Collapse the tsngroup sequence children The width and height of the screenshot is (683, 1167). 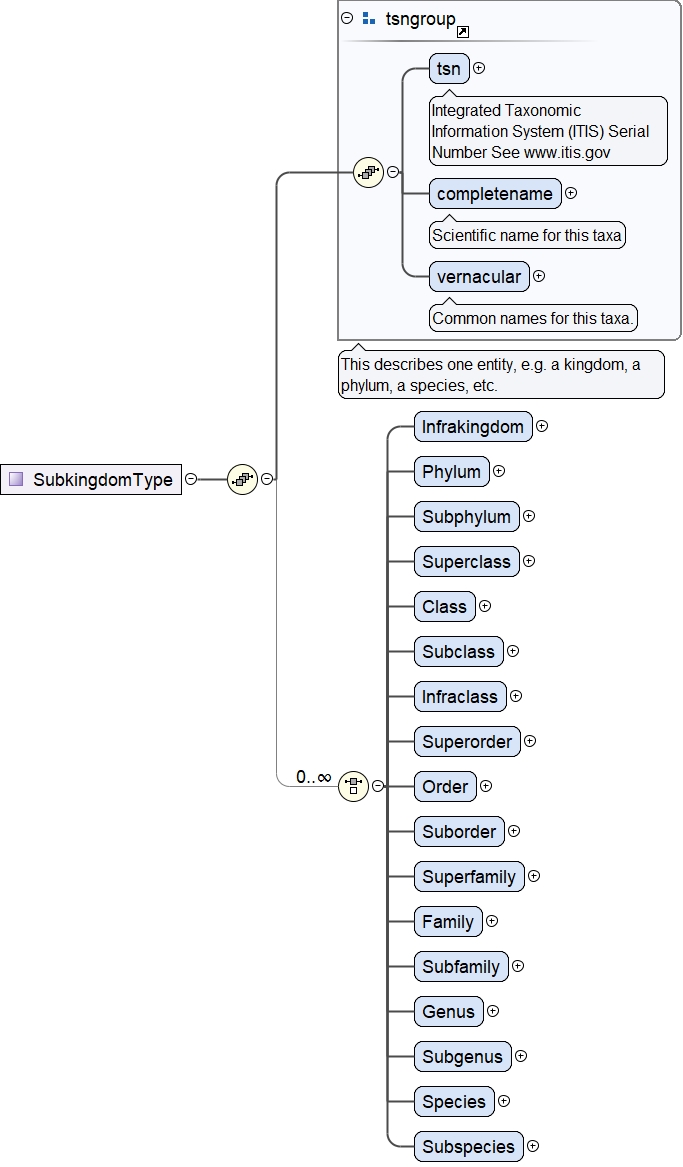click(x=393, y=173)
